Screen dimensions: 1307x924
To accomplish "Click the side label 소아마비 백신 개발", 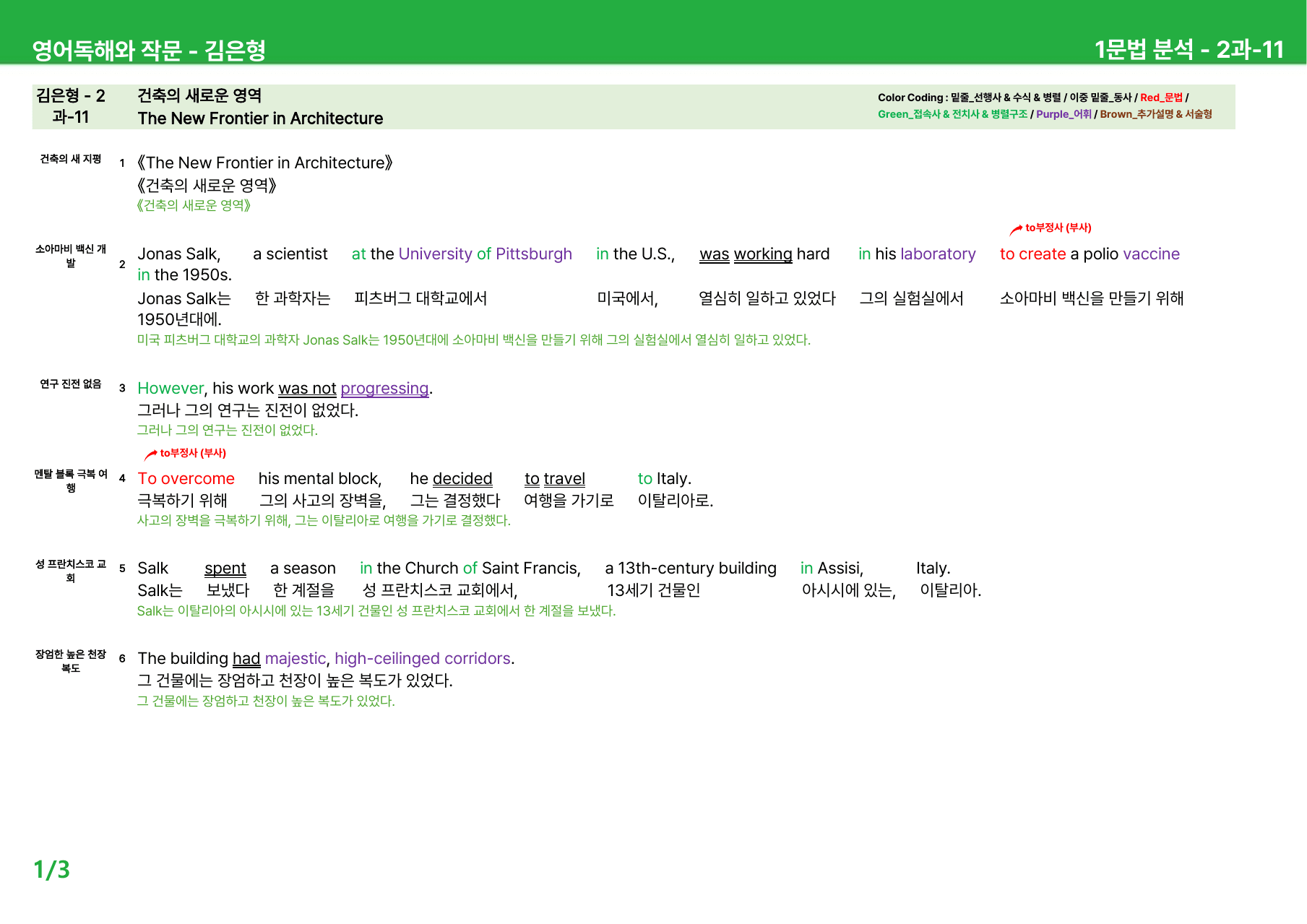I will [71, 256].
